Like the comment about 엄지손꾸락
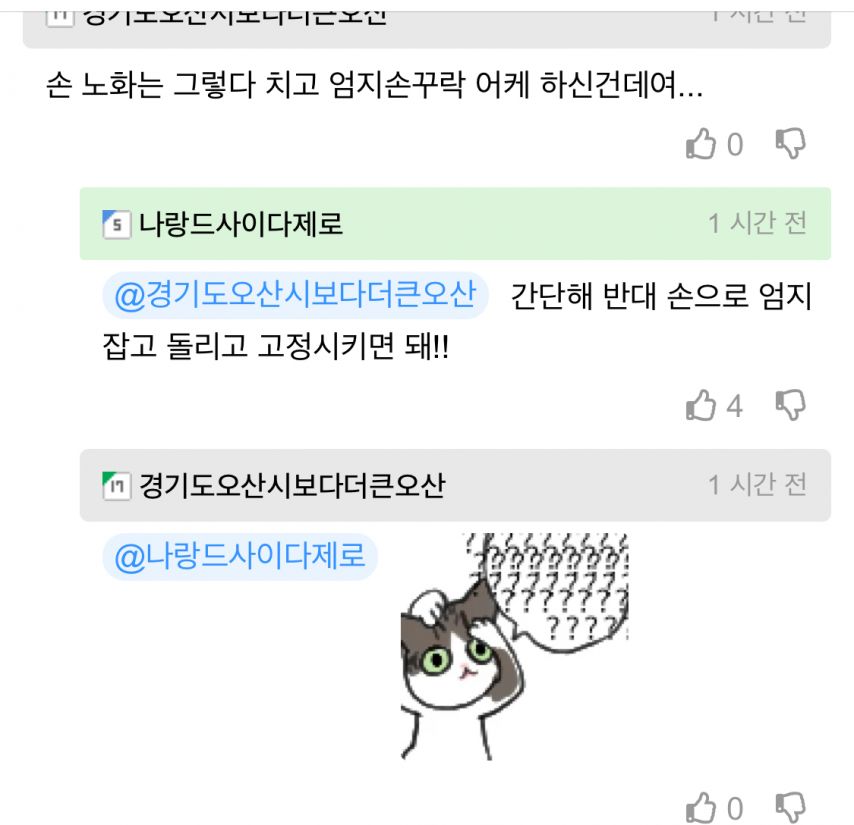Screen dimensions: 854x825 pyautogui.click(x=700, y=144)
